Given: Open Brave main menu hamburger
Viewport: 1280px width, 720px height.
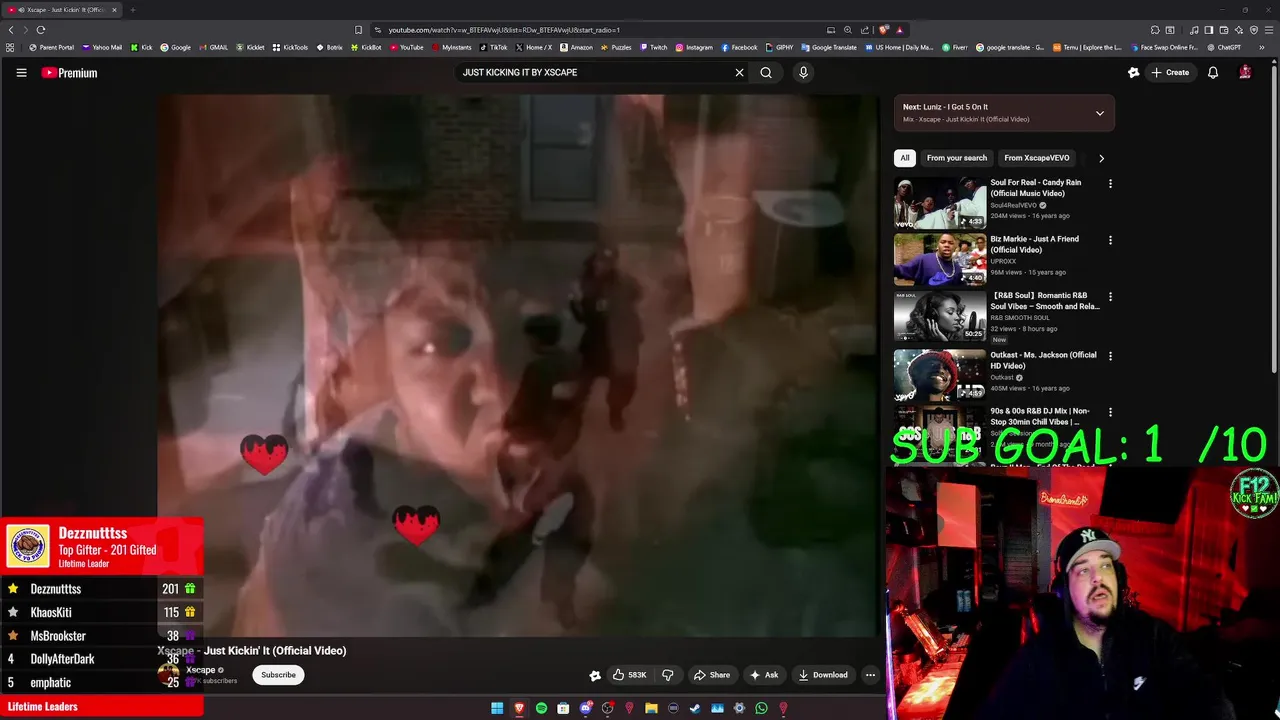Looking at the screenshot, I should [x=1269, y=30].
